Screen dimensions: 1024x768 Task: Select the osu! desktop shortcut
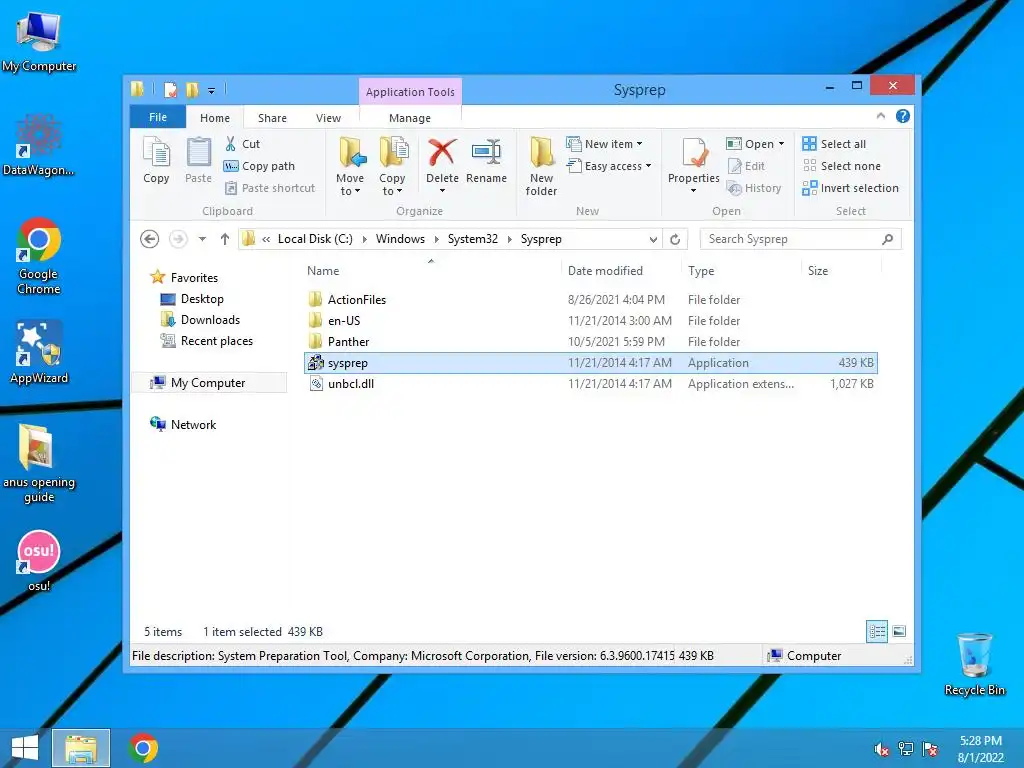39,561
